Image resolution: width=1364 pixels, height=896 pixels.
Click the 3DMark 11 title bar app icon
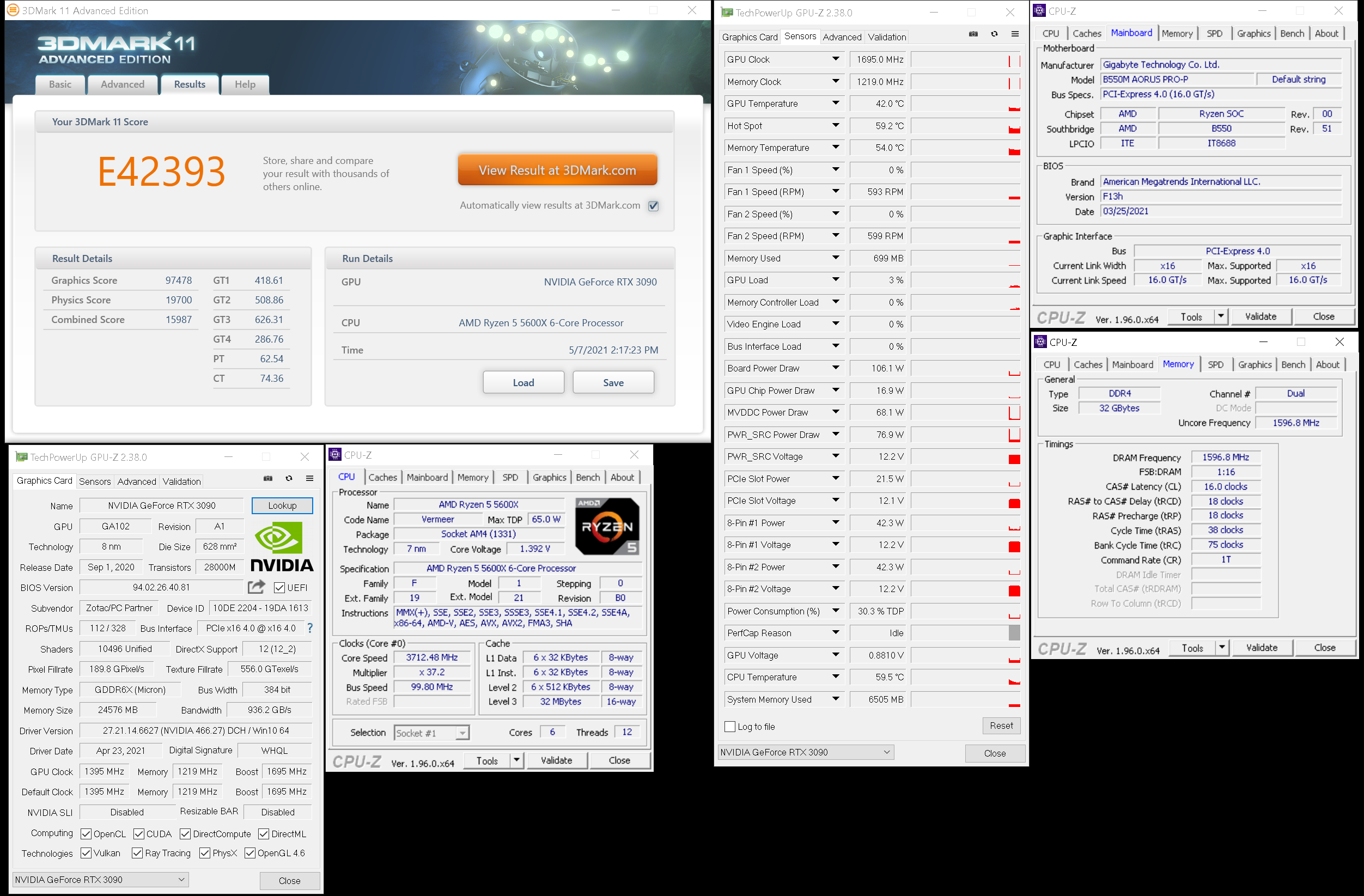coord(12,10)
